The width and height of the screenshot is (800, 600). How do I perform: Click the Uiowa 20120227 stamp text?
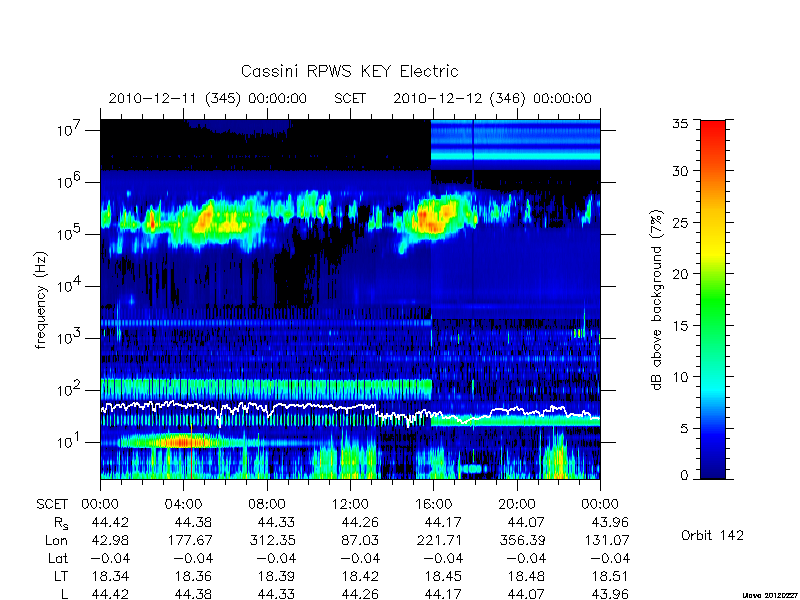click(x=770, y=595)
